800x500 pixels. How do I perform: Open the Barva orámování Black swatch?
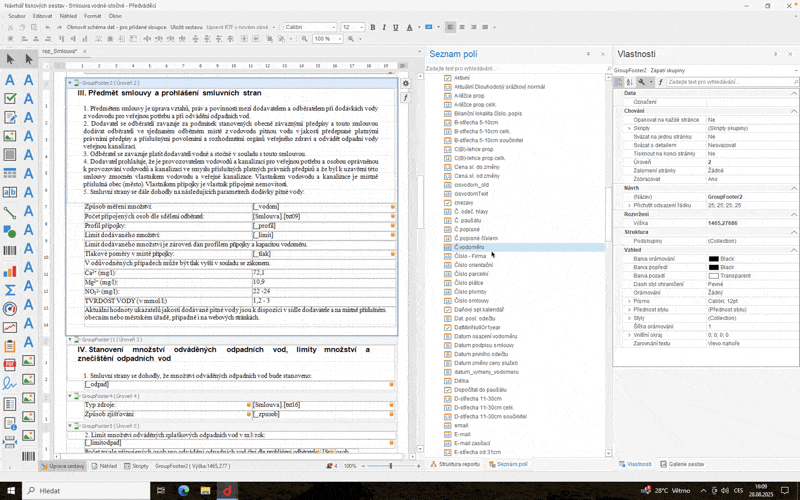713,259
